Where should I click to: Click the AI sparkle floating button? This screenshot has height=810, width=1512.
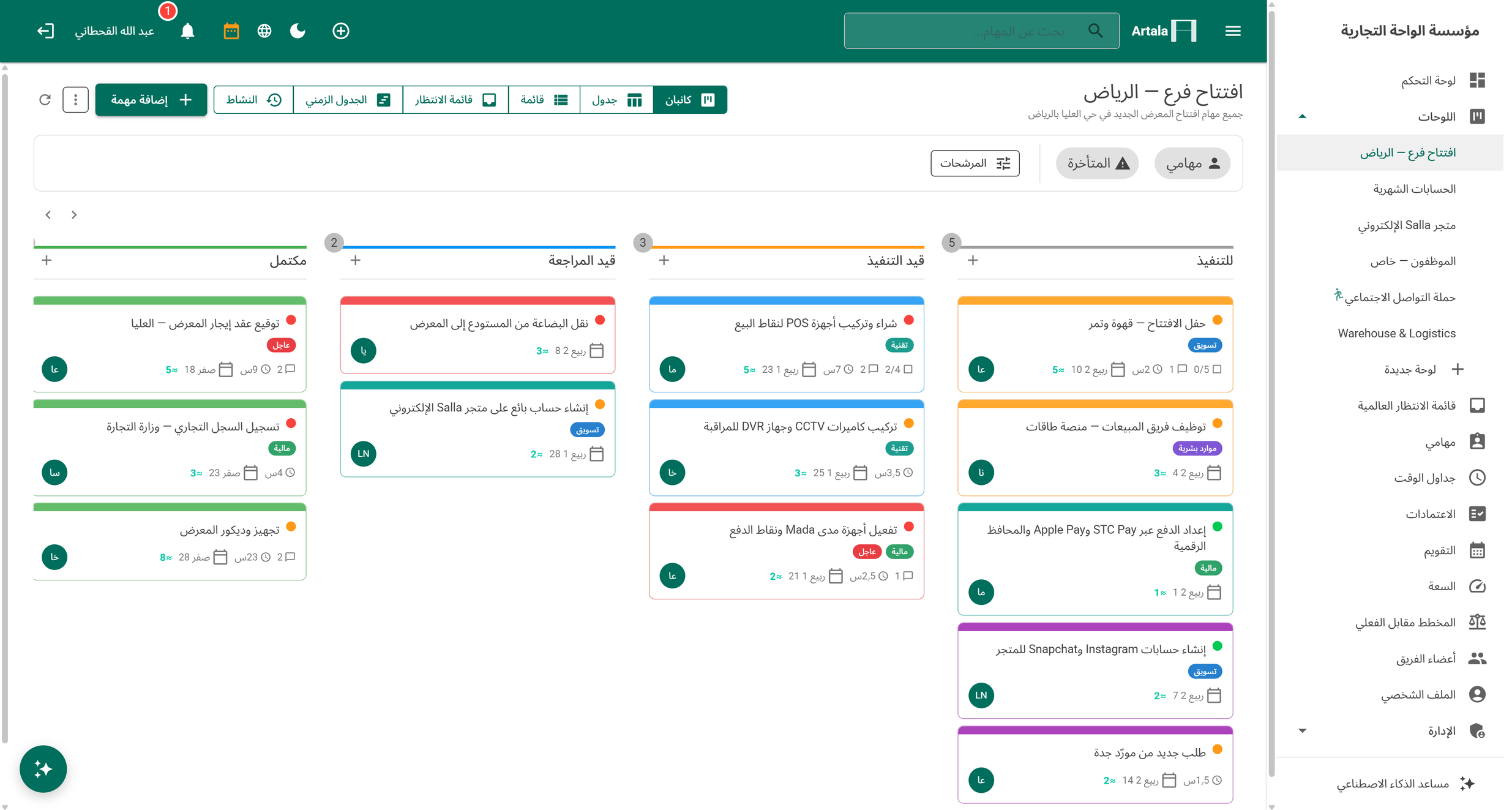coord(43,768)
